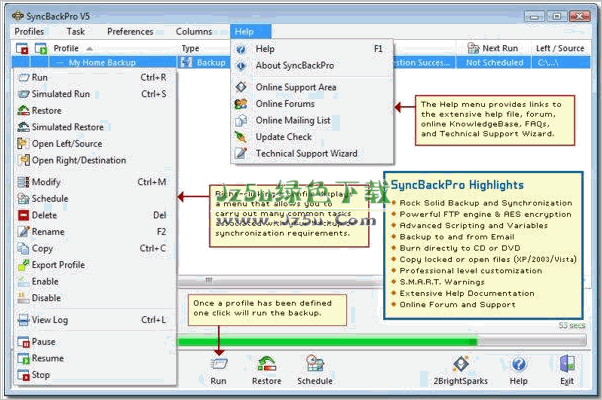Open the Profiles menu

point(29,31)
